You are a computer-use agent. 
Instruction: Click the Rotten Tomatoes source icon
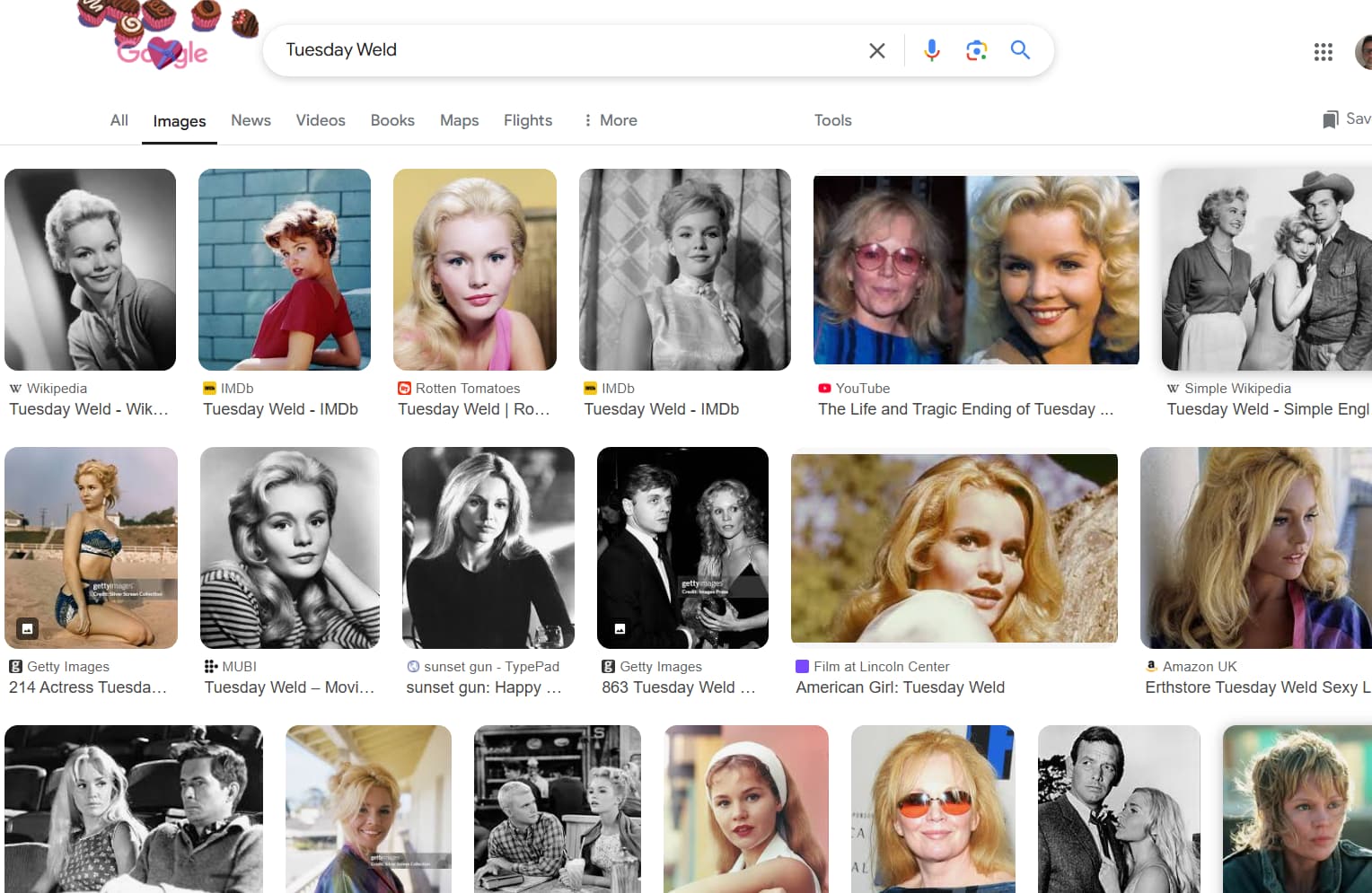pyautogui.click(x=404, y=389)
